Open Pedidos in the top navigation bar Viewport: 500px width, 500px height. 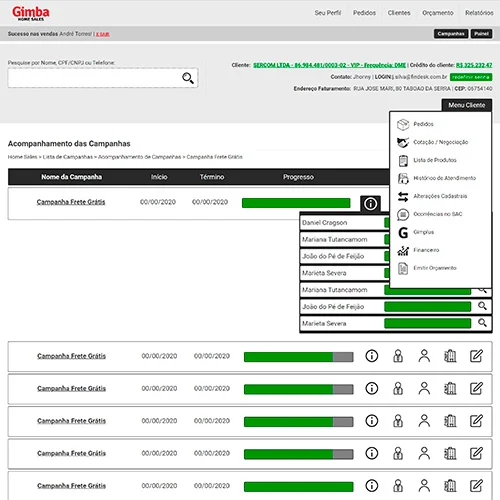click(x=364, y=13)
